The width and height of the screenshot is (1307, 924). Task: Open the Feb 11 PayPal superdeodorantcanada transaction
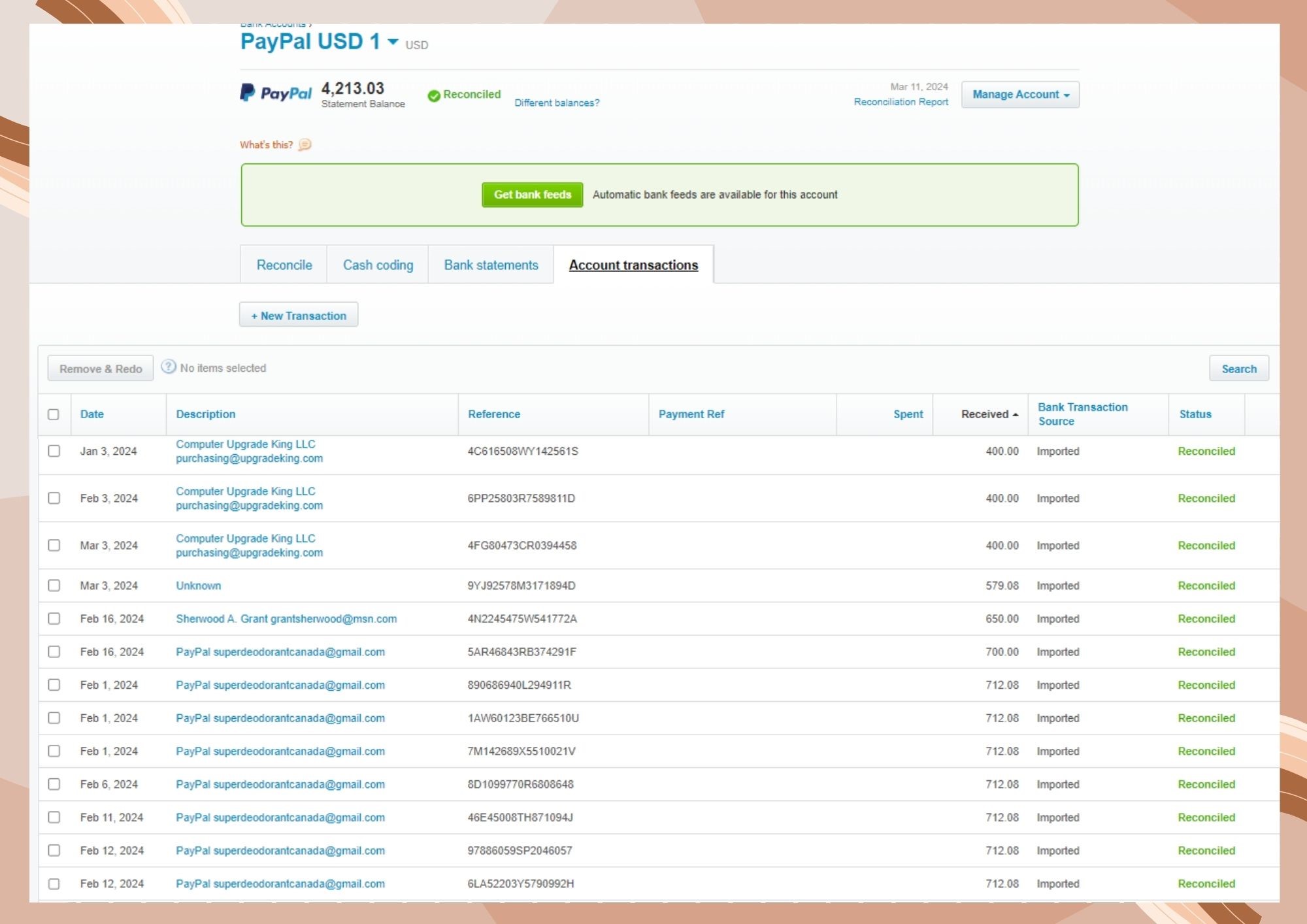pos(280,817)
